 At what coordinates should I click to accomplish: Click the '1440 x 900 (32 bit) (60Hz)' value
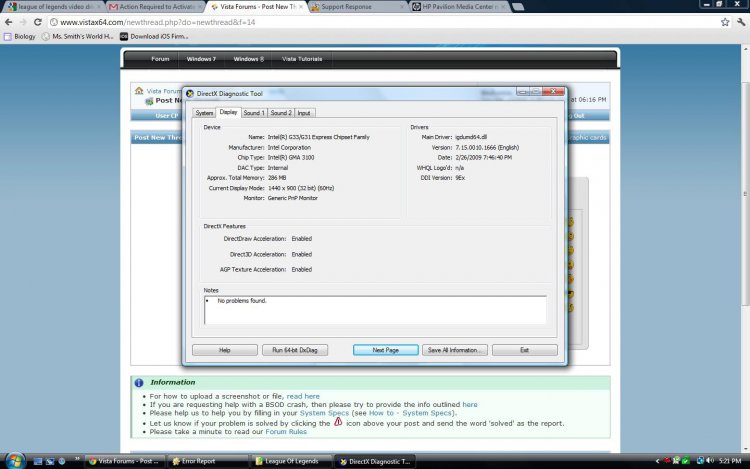[301, 188]
